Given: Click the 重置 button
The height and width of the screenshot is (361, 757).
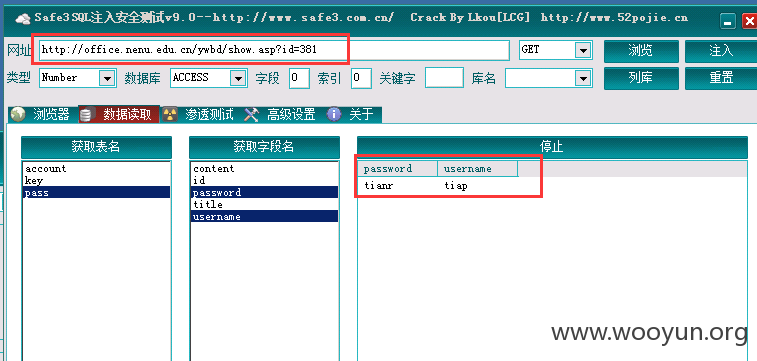Looking at the screenshot, I should [x=721, y=78].
